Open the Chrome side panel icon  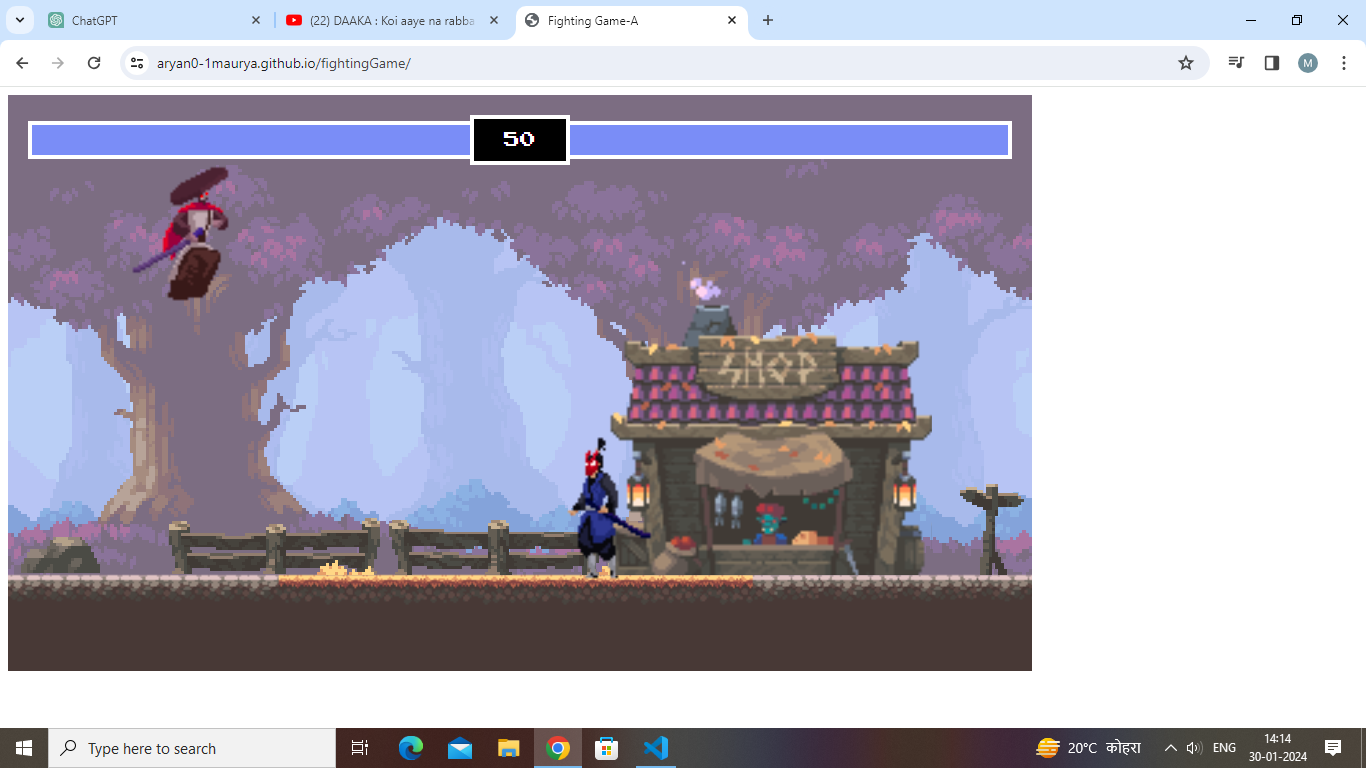1271,62
